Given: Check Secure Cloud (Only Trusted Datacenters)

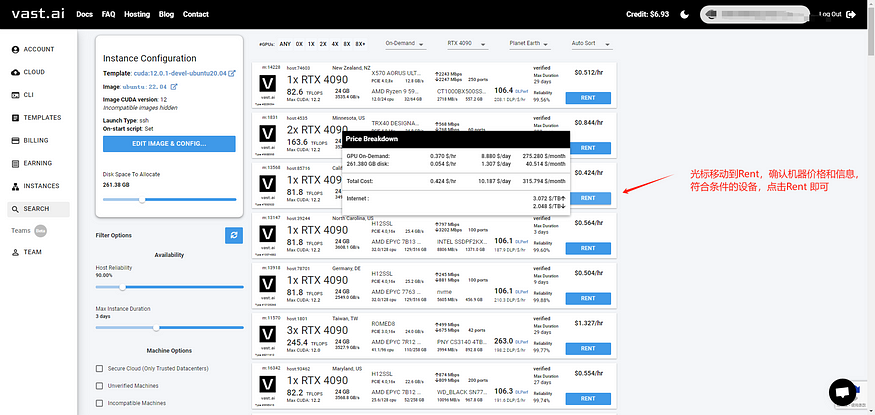Looking at the screenshot, I should click(x=99, y=369).
